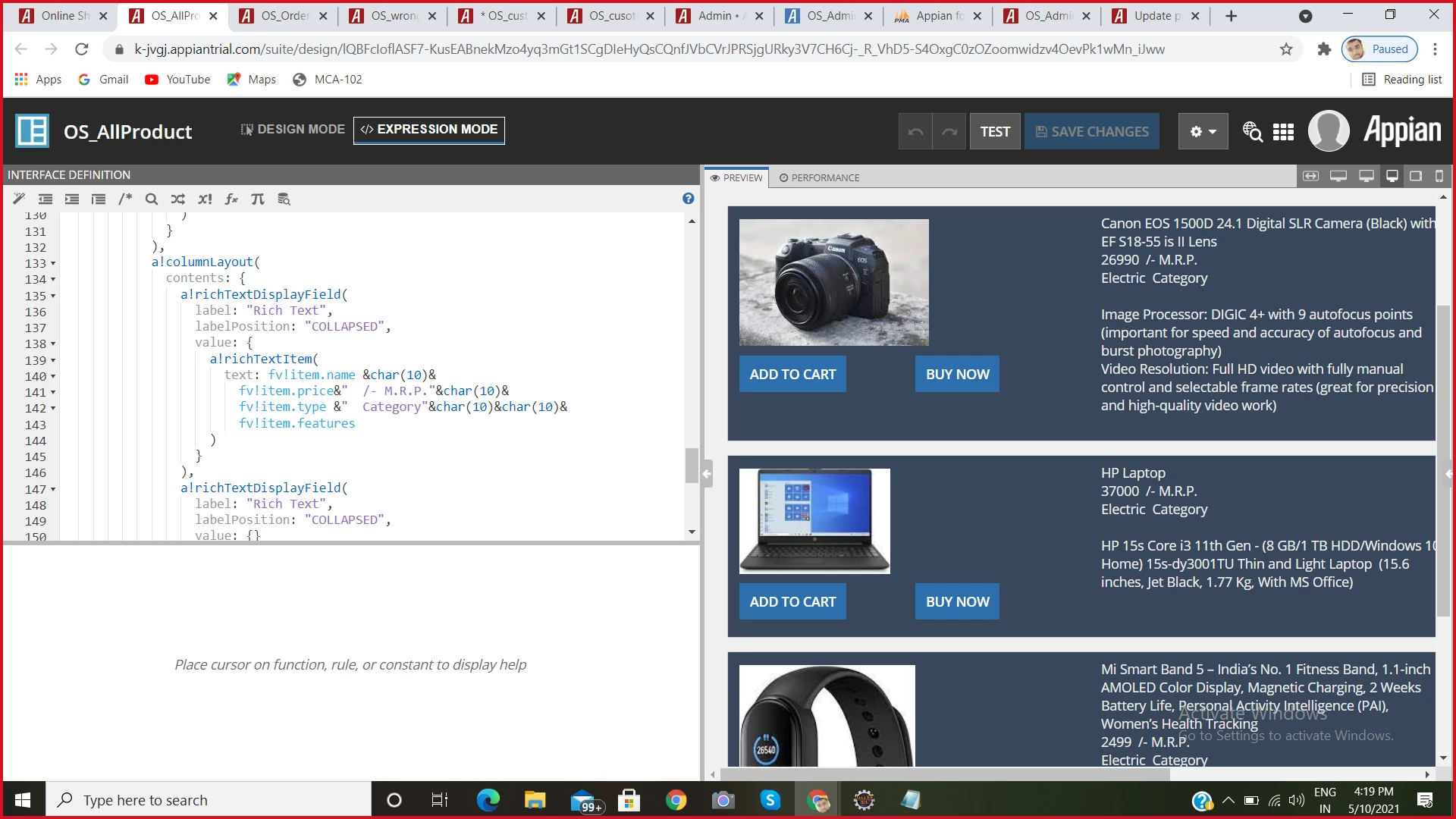Open the blue help question icon
Screen dimensions: 1456x819
[x=688, y=199]
